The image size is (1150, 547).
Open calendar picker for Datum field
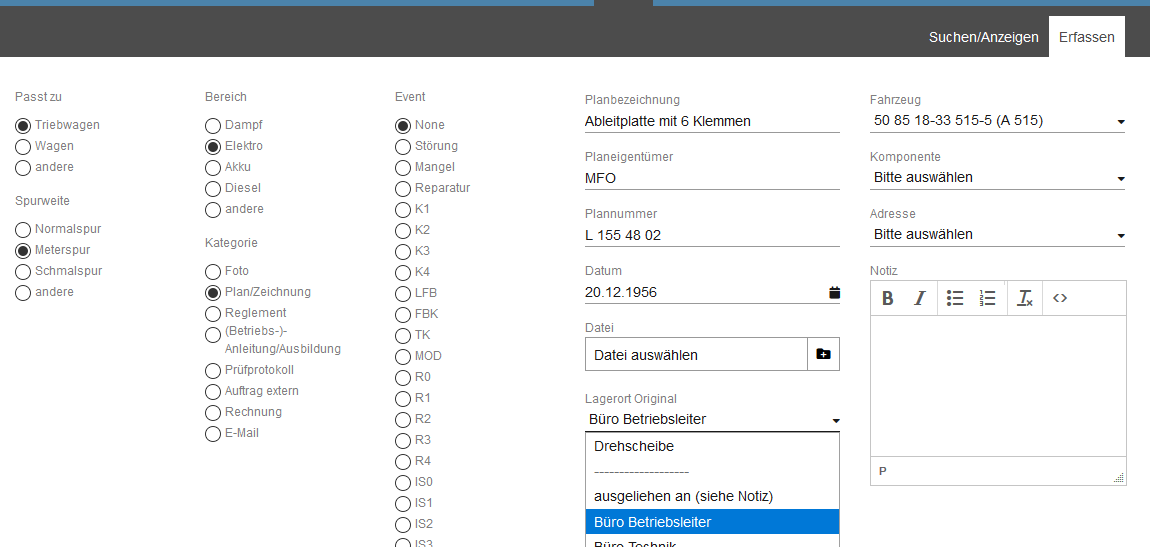[834, 293]
